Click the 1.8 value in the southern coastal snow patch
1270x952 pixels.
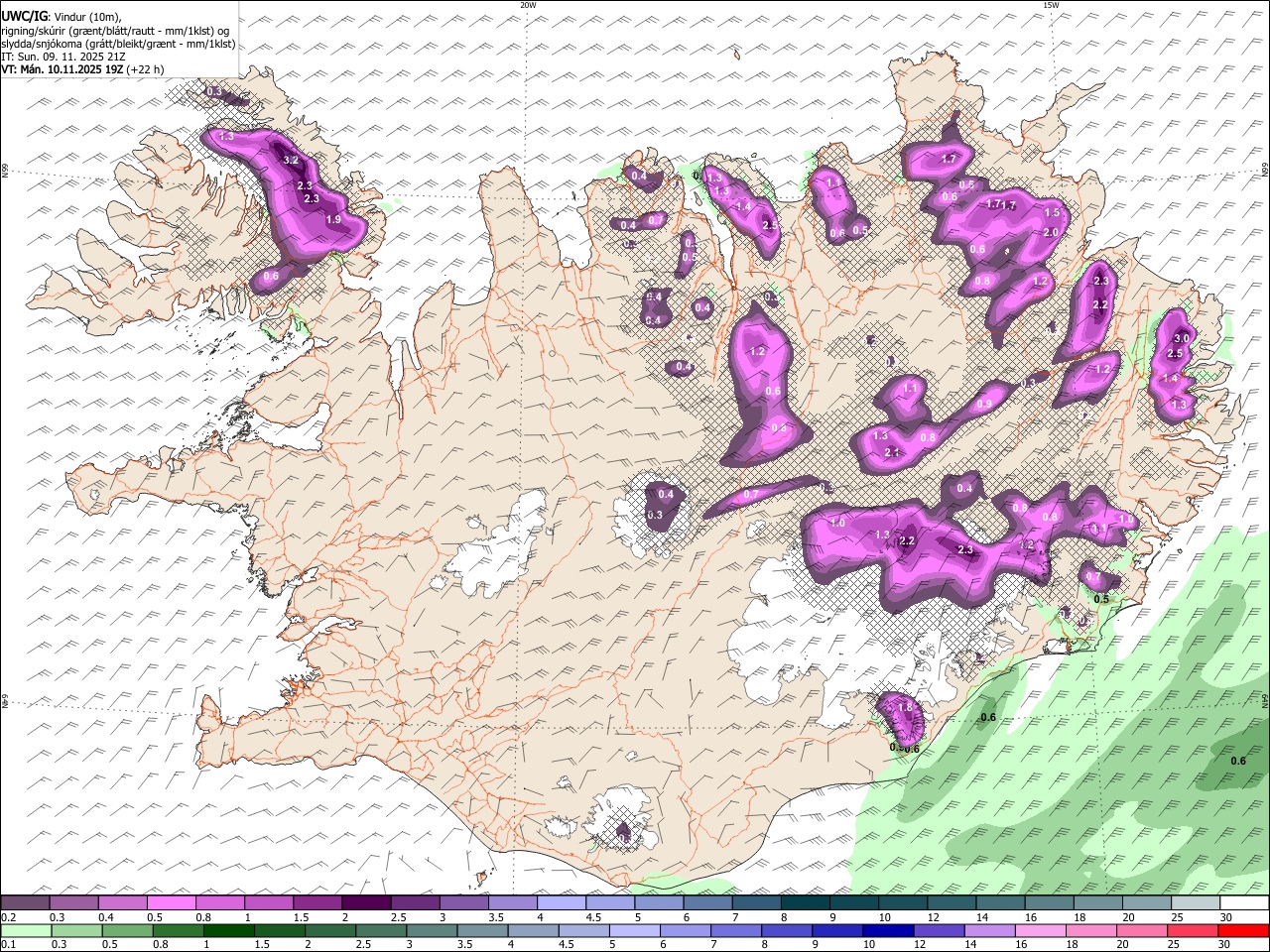905,707
